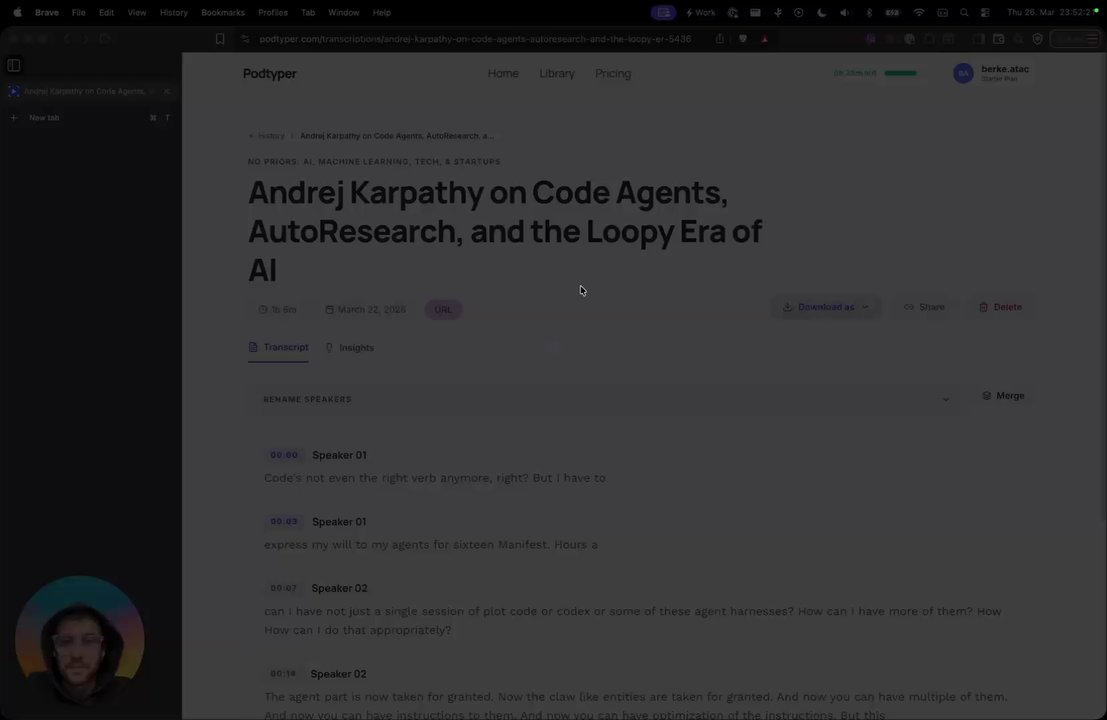Open site settings icon beside the URL
The width and height of the screenshot is (1107, 720).
[245, 39]
